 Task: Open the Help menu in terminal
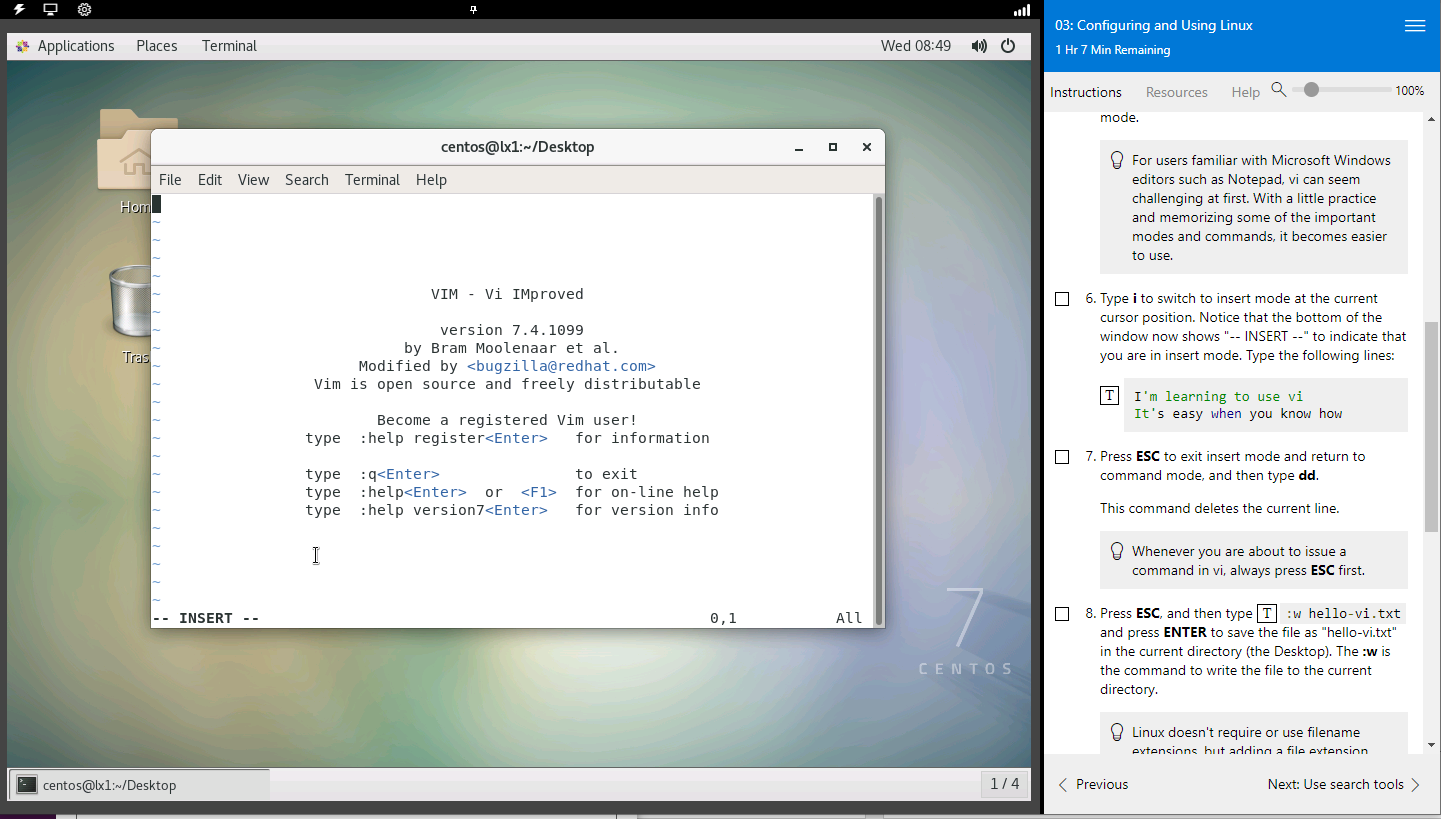coord(431,180)
